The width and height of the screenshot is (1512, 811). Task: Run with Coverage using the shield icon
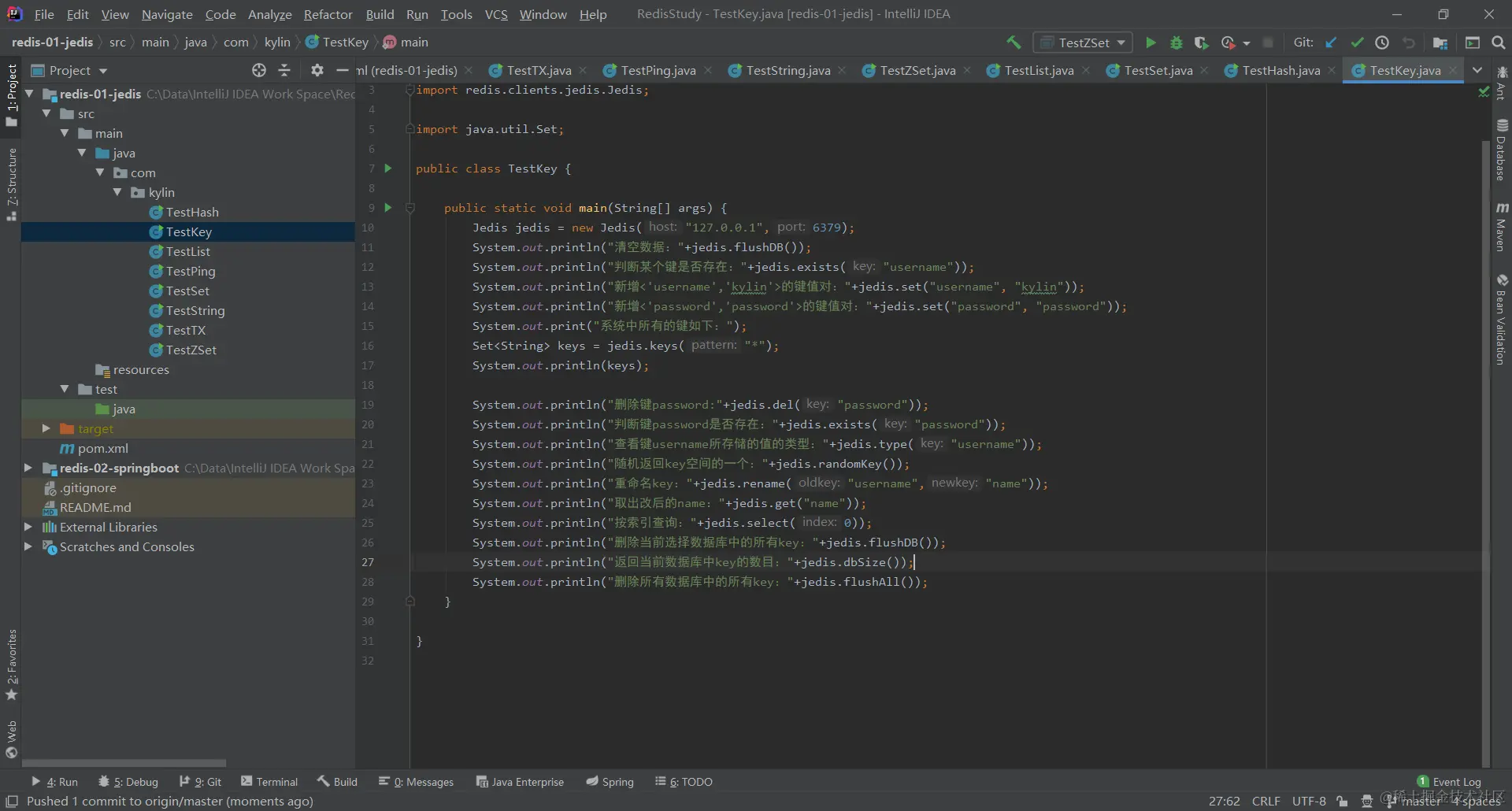point(1201,43)
